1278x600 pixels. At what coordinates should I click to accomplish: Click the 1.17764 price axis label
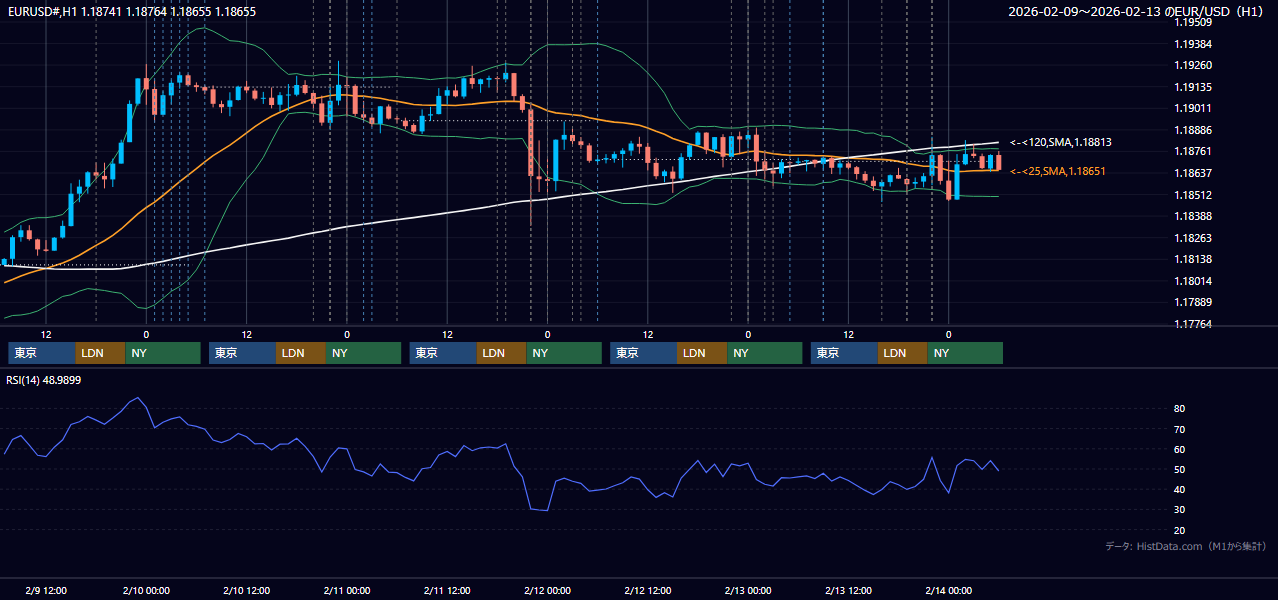[1192, 324]
